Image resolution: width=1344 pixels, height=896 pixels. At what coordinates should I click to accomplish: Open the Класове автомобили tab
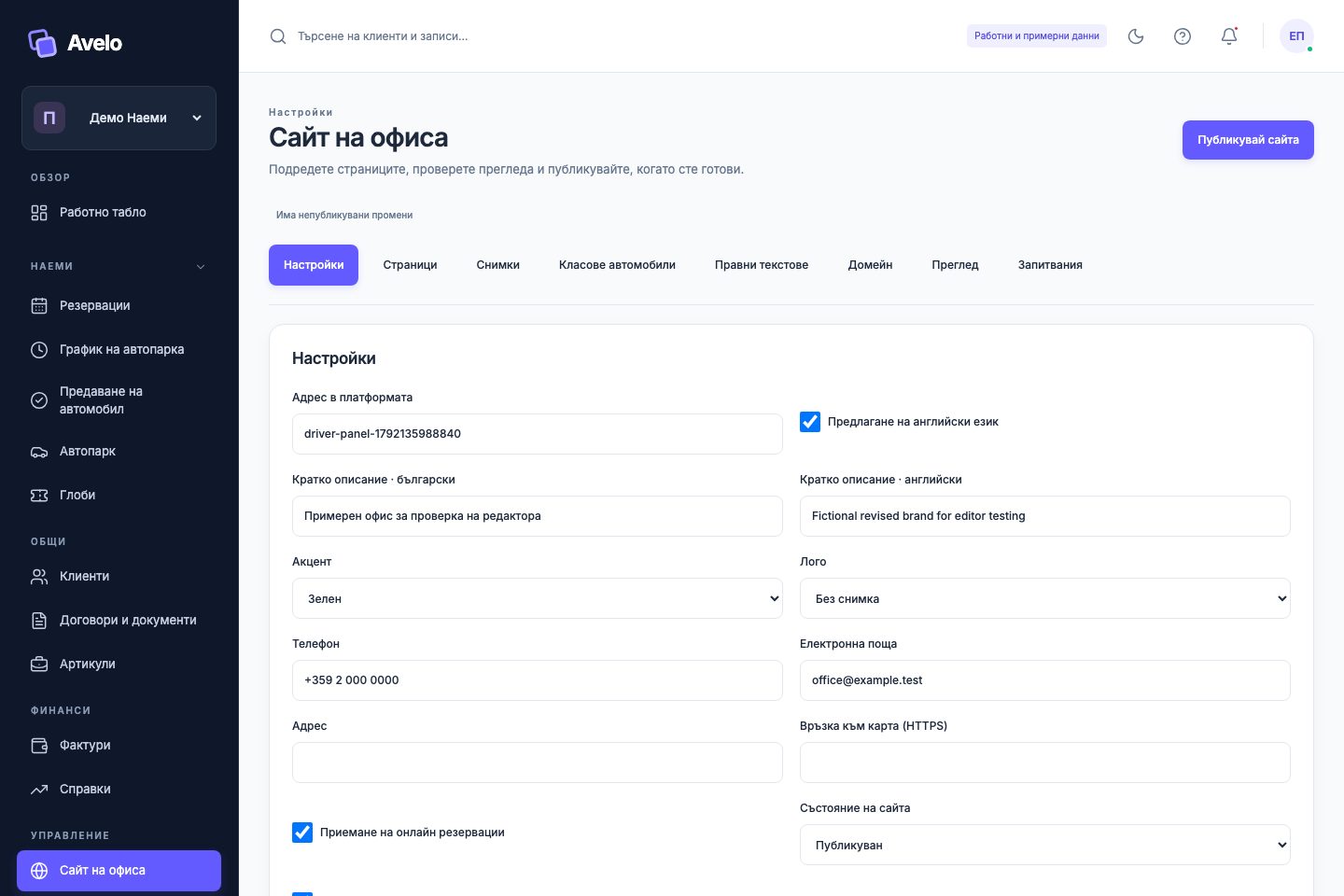click(617, 265)
